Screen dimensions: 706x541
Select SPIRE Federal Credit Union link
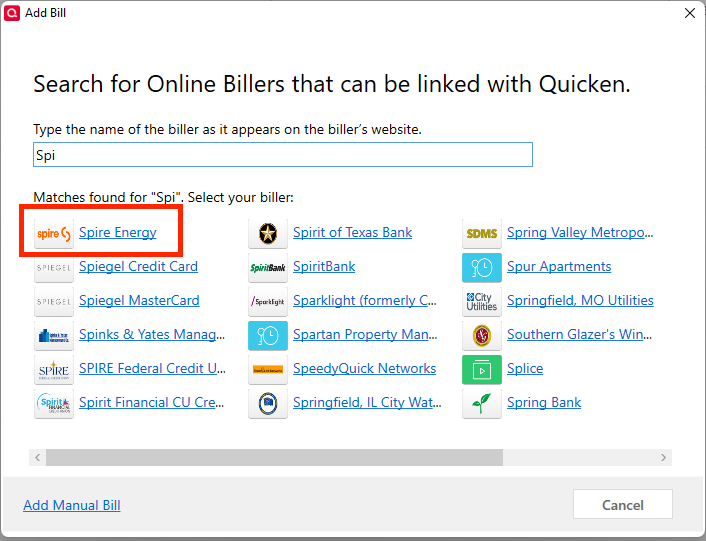click(x=153, y=368)
